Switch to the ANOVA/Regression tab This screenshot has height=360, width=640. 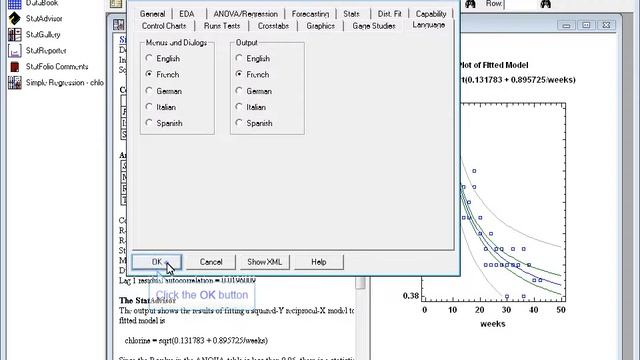(x=245, y=14)
